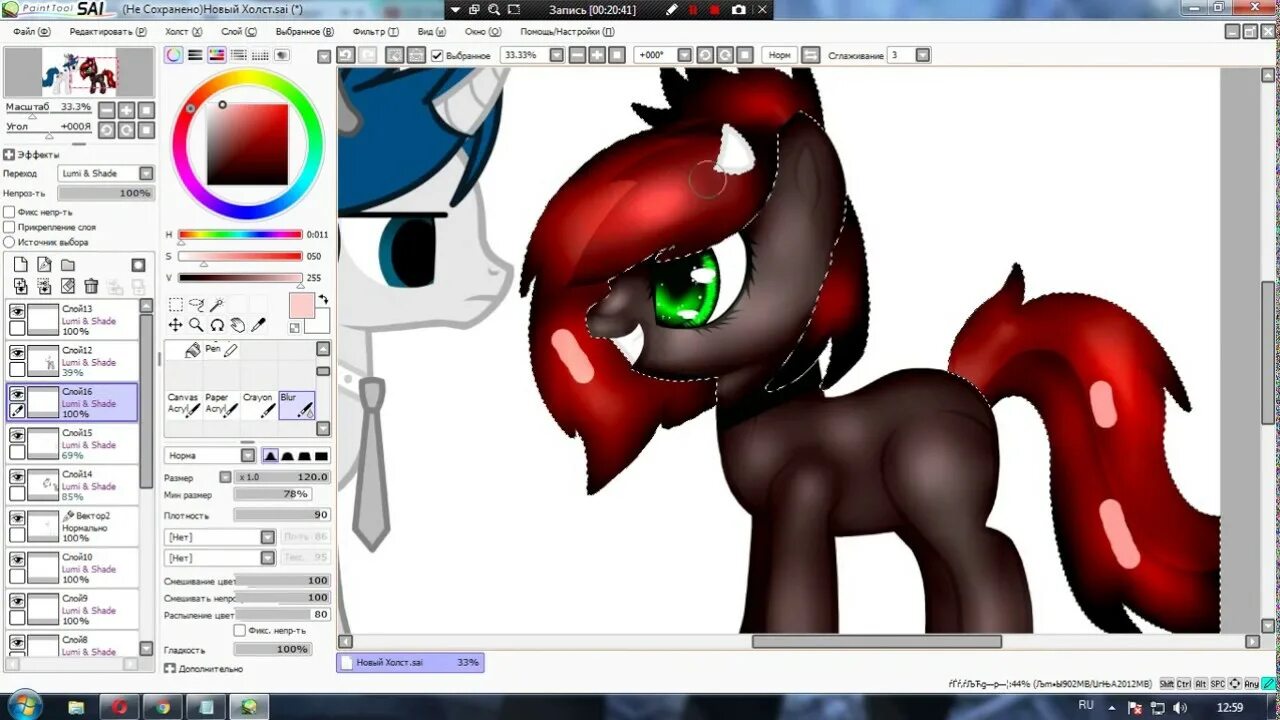1280x720 pixels.
Task: Hide layer Вектор2
Action: click(17, 518)
